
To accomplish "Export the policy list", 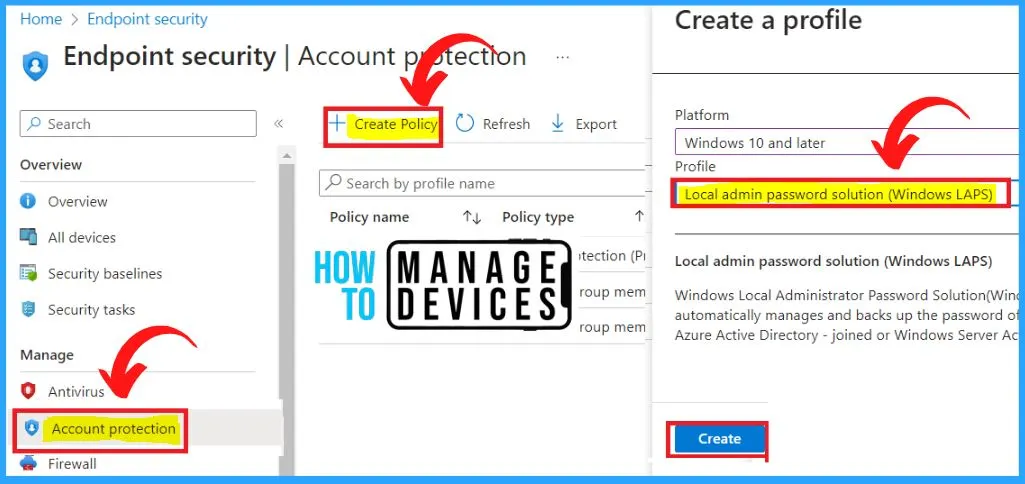I will click(584, 124).
